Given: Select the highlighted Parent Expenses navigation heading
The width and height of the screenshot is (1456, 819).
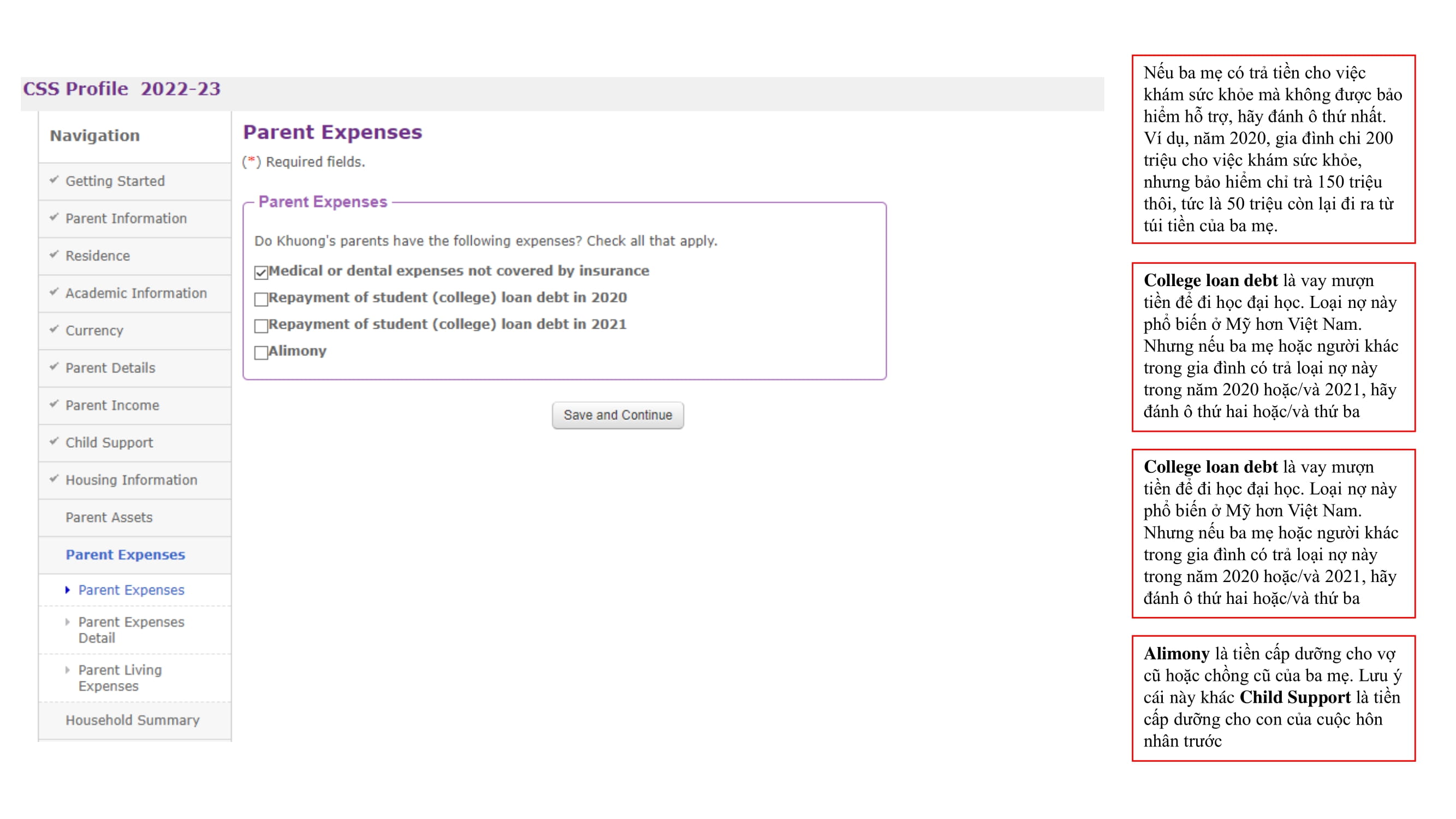Looking at the screenshot, I should pyautogui.click(x=124, y=555).
